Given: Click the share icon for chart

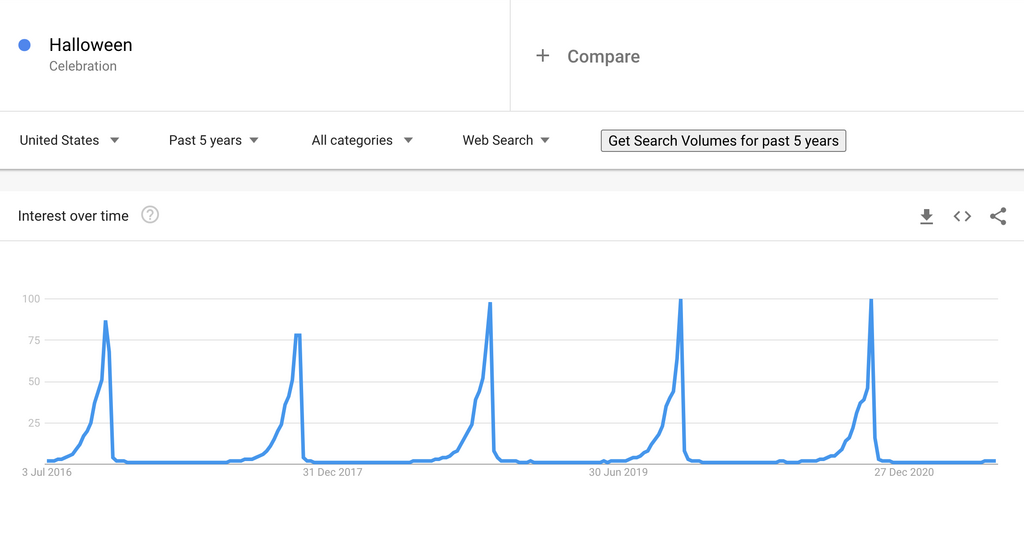Looking at the screenshot, I should [998, 216].
